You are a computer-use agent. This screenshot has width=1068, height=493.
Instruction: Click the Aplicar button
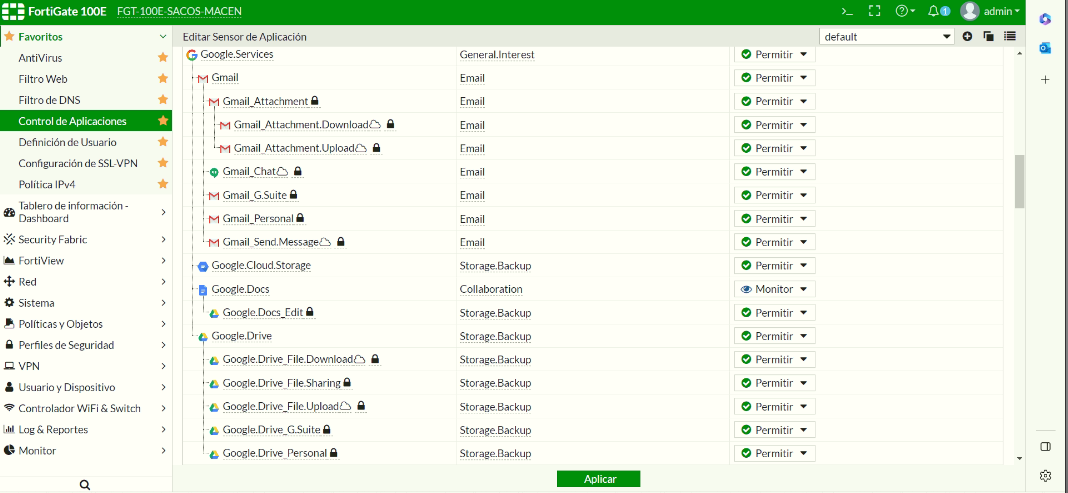pos(599,479)
